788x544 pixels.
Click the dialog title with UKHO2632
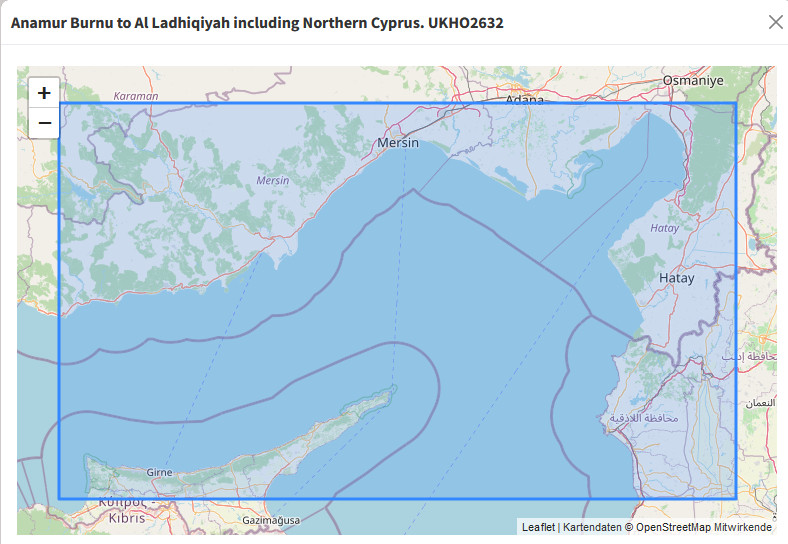[257, 22]
